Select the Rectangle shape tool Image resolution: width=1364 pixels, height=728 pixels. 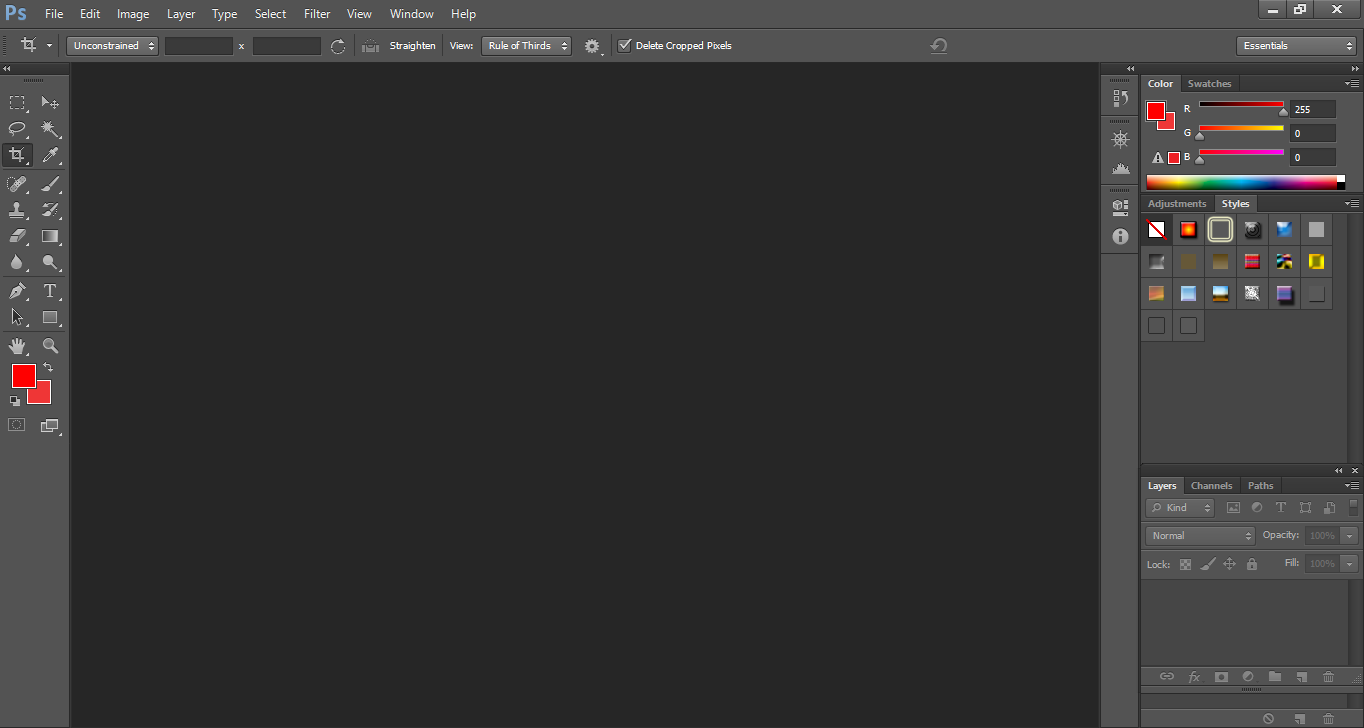[x=50, y=317]
